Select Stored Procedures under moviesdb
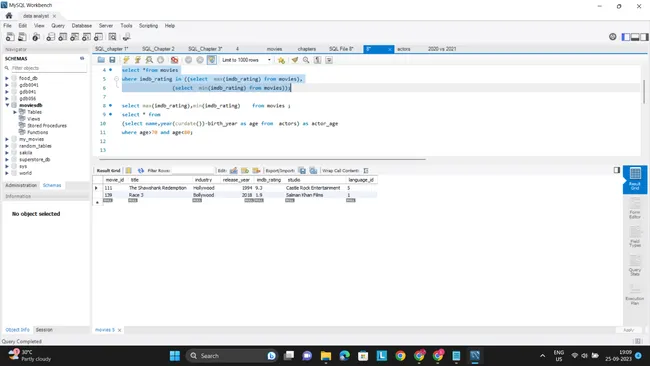The image size is (650, 366). coord(47,126)
